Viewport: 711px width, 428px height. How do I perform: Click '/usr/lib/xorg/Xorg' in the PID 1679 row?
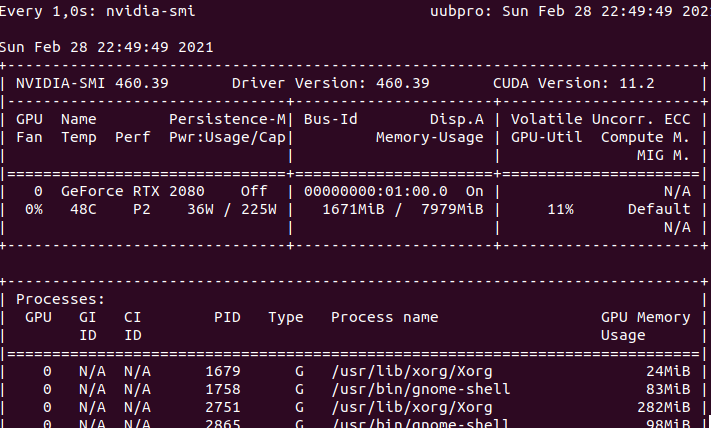(412, 372)
